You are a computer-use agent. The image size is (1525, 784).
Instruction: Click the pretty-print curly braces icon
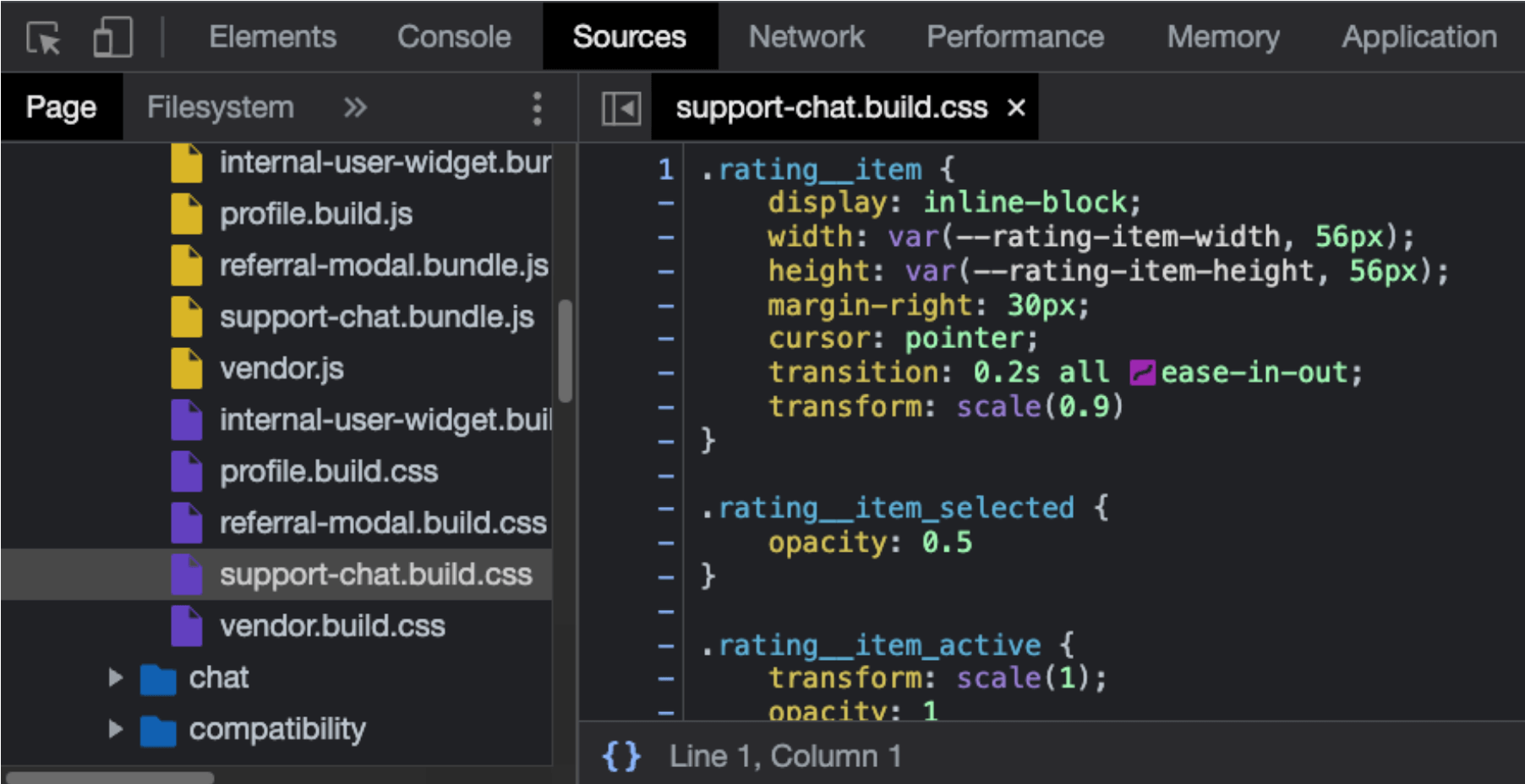tap(621, 756)
